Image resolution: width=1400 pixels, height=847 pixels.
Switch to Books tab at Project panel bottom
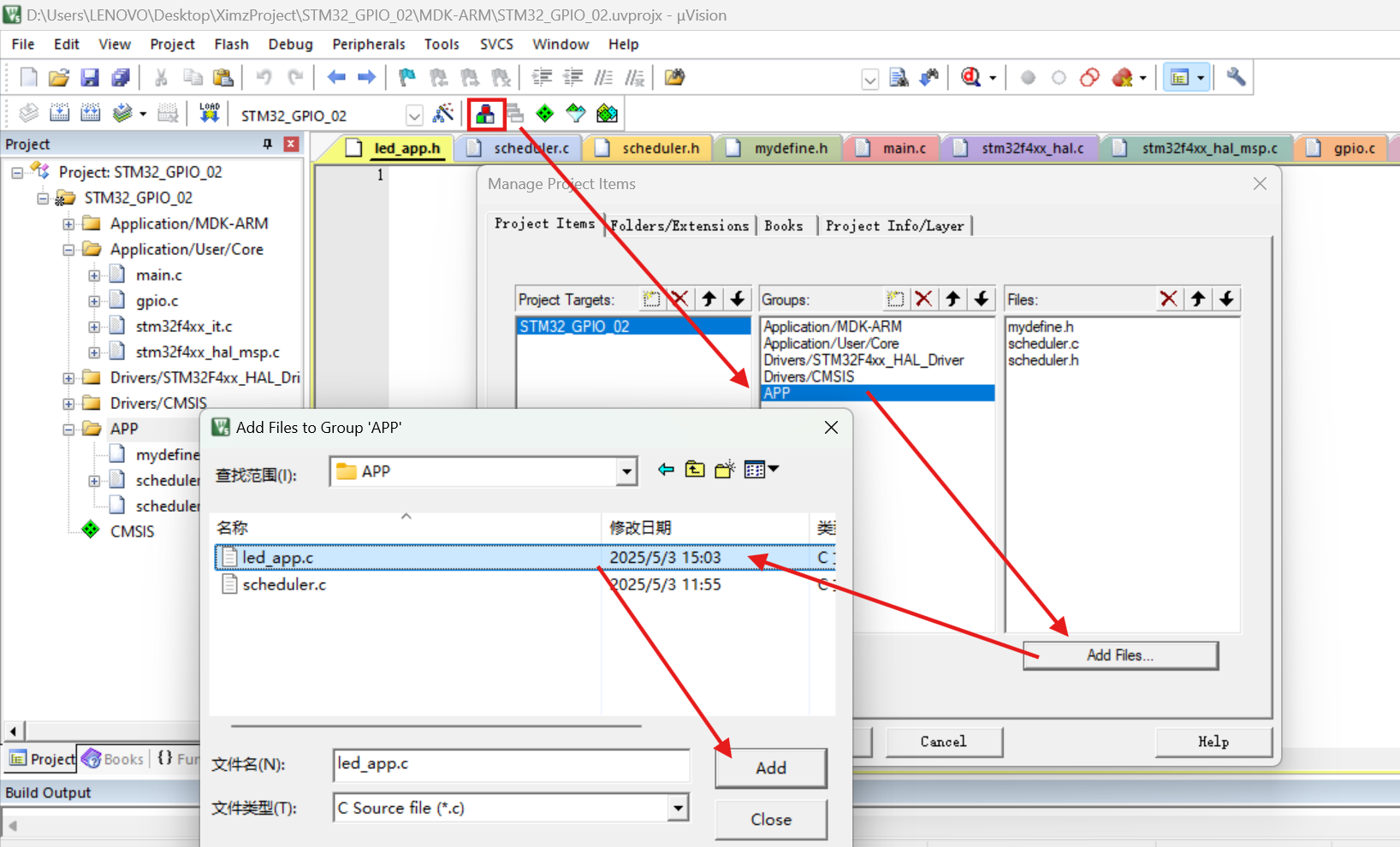114,759
